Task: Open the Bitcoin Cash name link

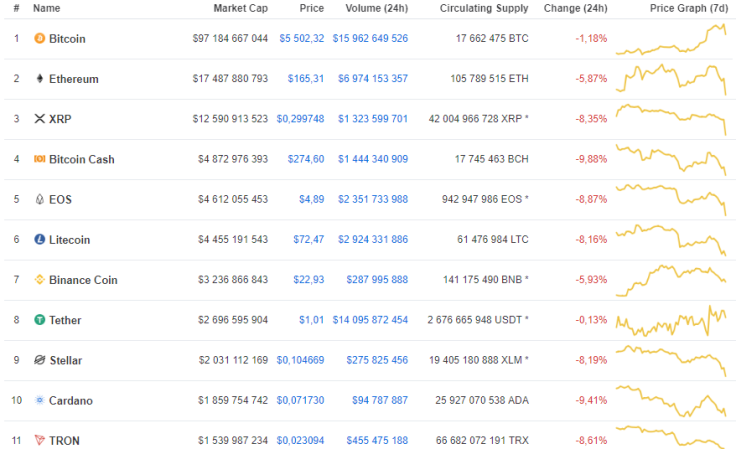Action: 82,160
